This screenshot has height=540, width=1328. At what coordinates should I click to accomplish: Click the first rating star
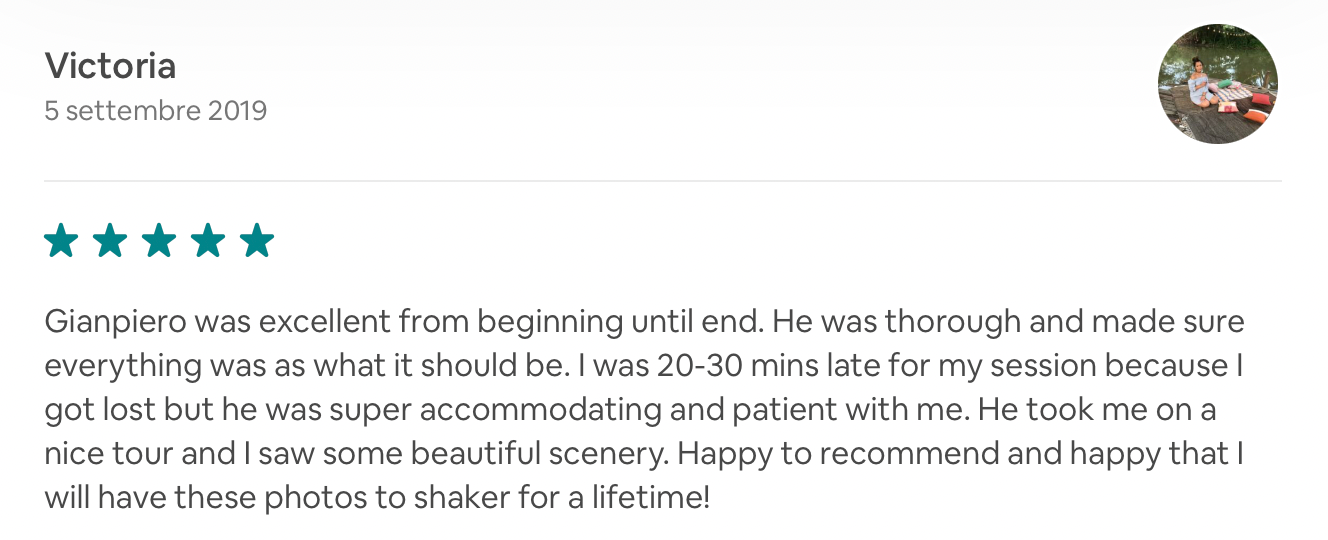click(x=61, y=241)
